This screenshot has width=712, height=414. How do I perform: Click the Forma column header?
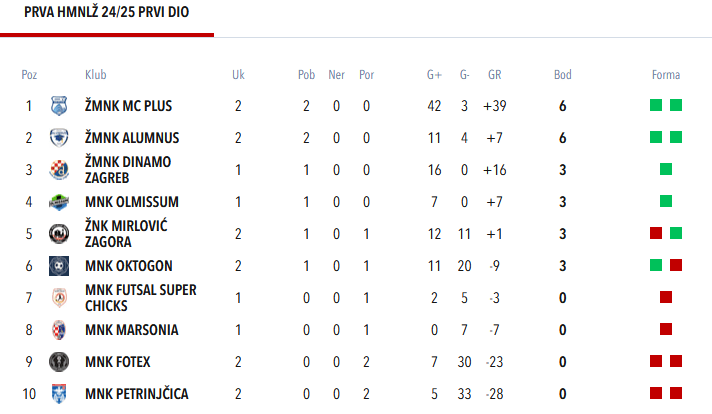tap(665, 75)
